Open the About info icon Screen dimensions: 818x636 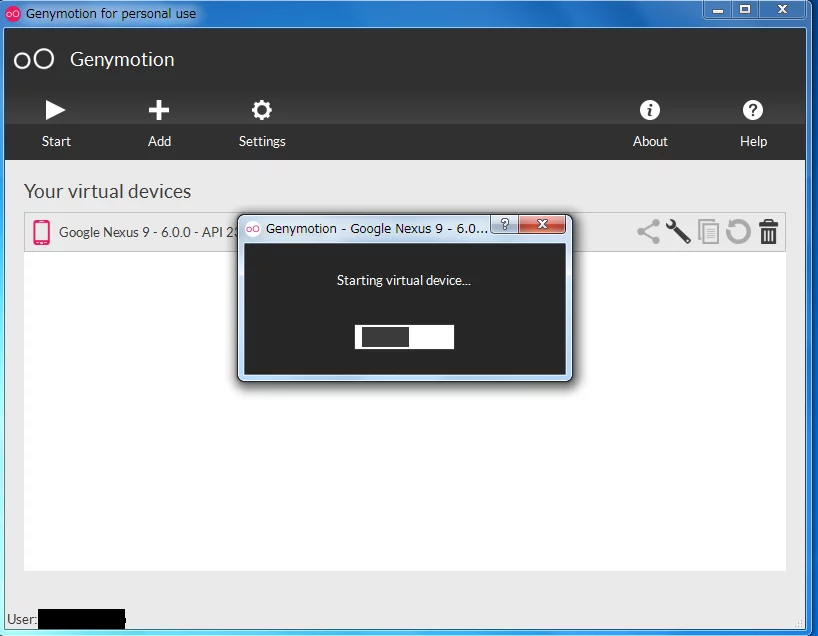coord(650,110)
